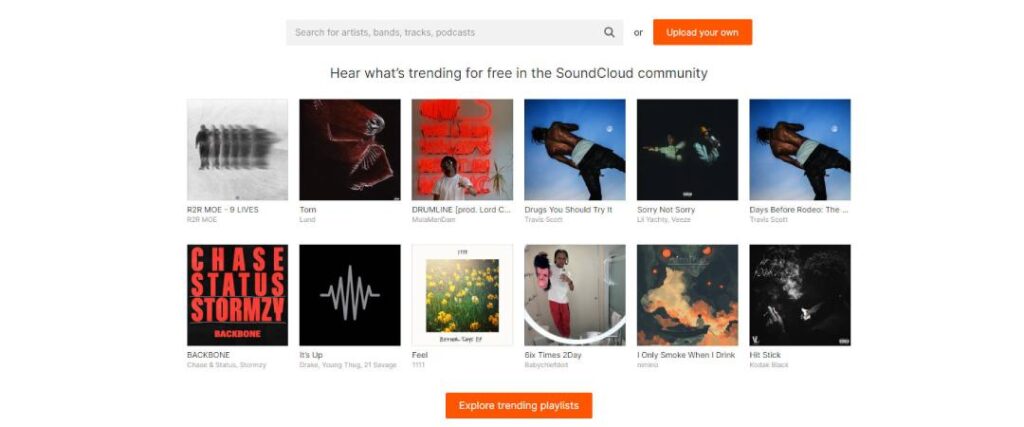1024x427 pixels.
Task: Open the Torn skeleton cover art
Action: pos(350,149)
